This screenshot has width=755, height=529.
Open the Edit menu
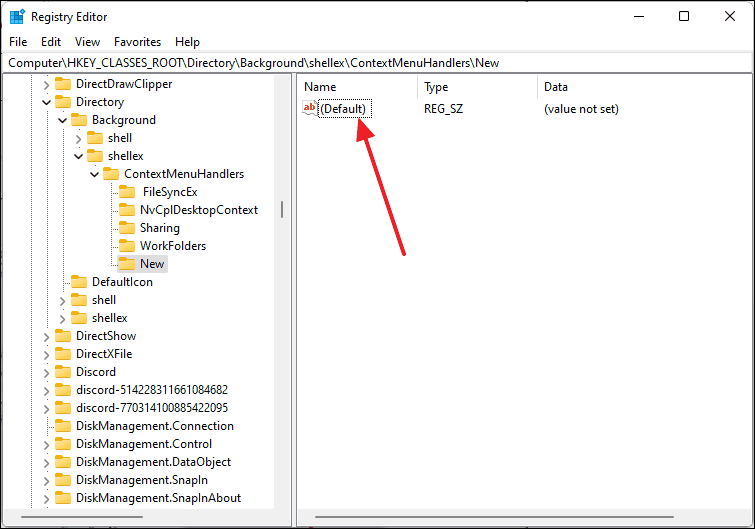[51, 42]
